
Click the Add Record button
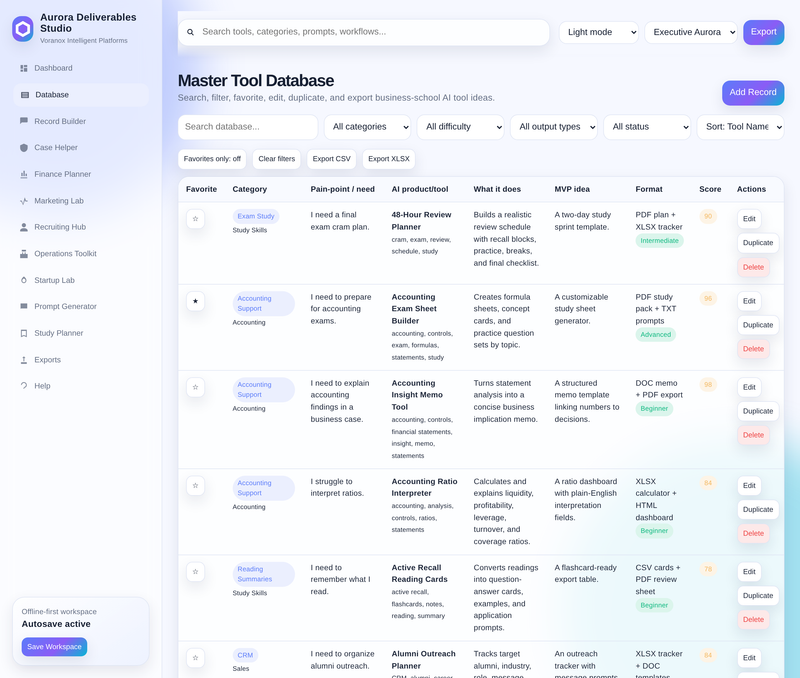tap(753, 93)
